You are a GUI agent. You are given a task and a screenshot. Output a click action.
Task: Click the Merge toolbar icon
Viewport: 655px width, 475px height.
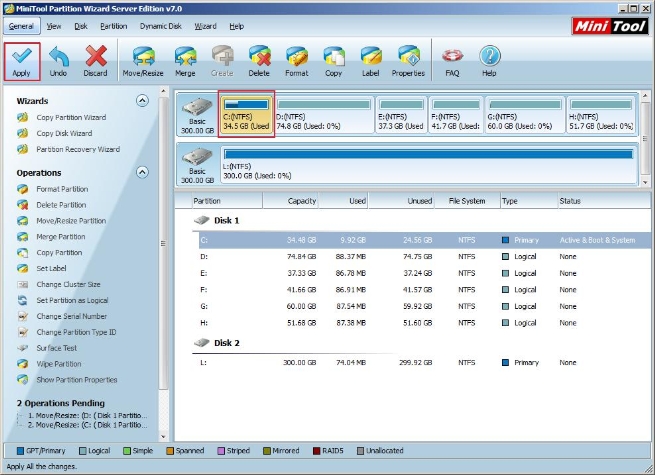tap(185, 61)
